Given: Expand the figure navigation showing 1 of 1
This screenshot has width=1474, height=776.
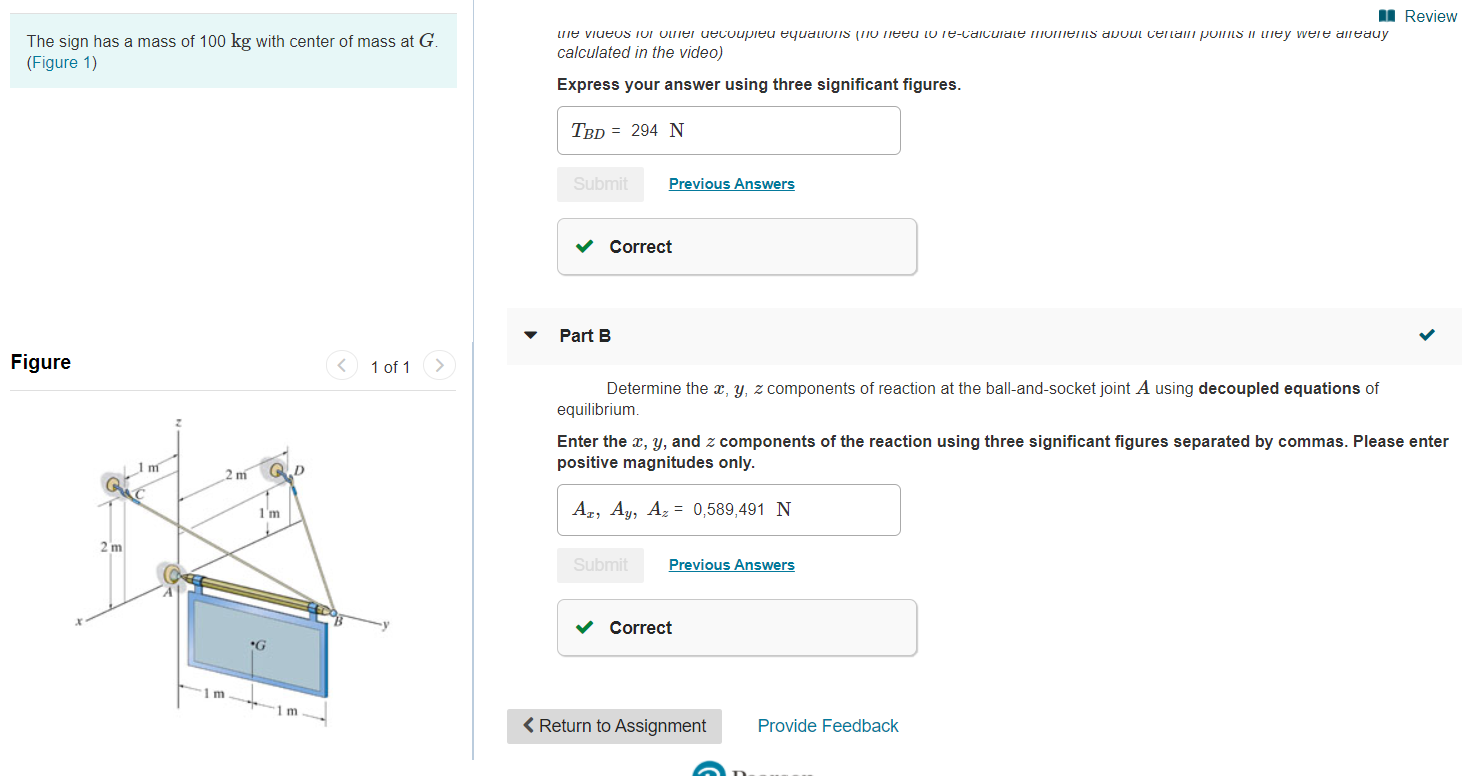Looking at the screenshot, I should coord(390,367).
